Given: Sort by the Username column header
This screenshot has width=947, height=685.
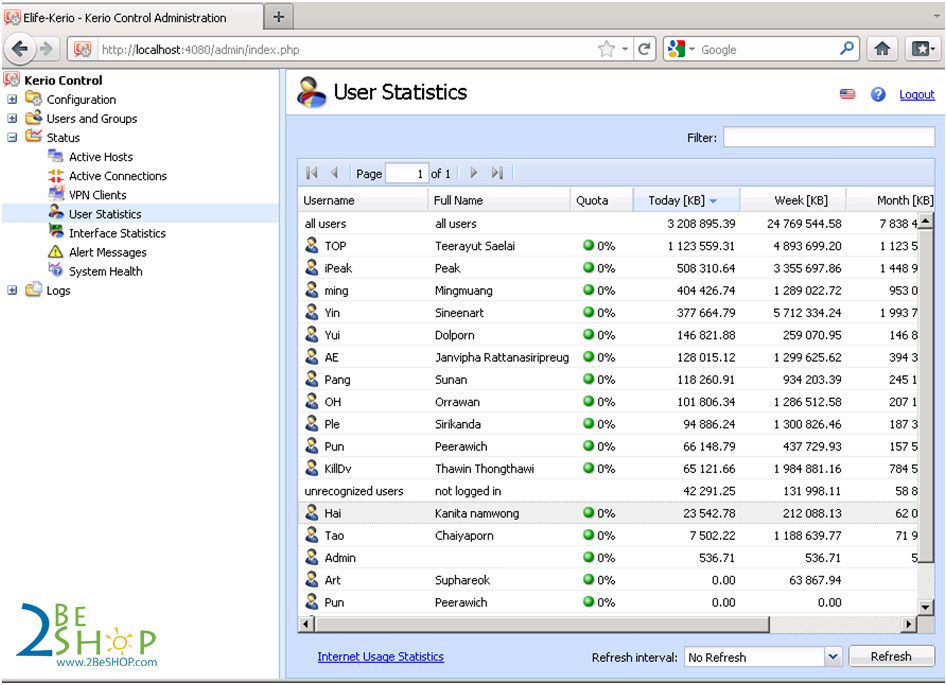Looking at the screenshot, I should tap(362, 200).
